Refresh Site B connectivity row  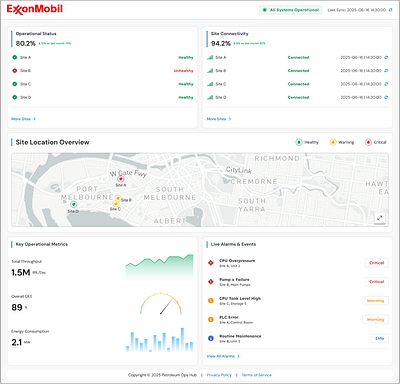pos(386,71)
